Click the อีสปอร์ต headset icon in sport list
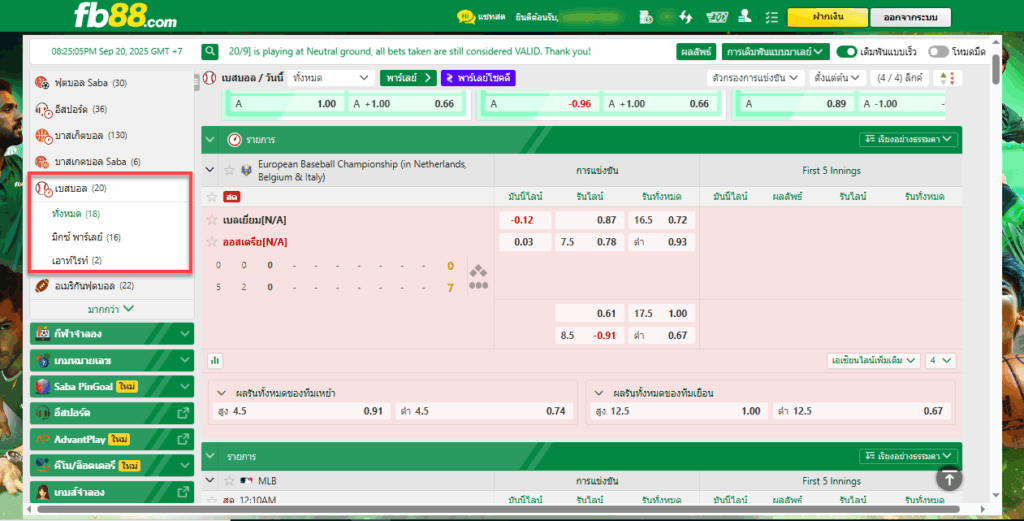1024x521 pixels. [43, 110]
